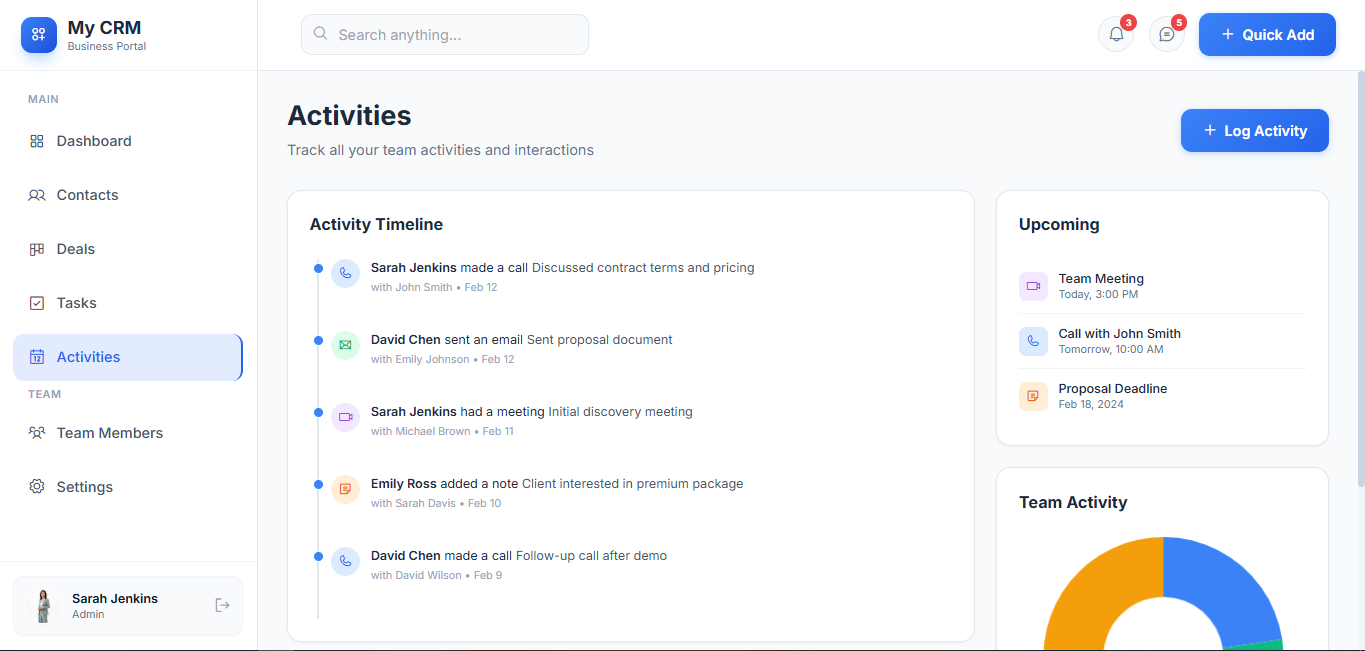Click the video icon for discovery meeting entry
The width and height of the screenshot is (1365, 651).
point(345,418)
